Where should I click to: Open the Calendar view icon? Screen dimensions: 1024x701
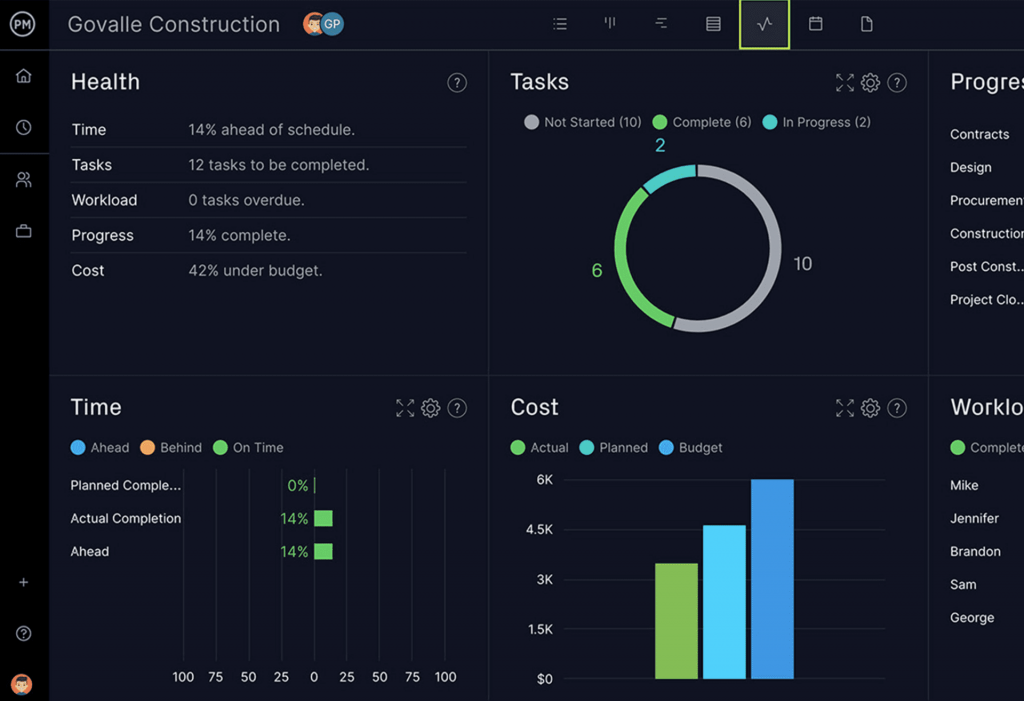pos(815,24)
